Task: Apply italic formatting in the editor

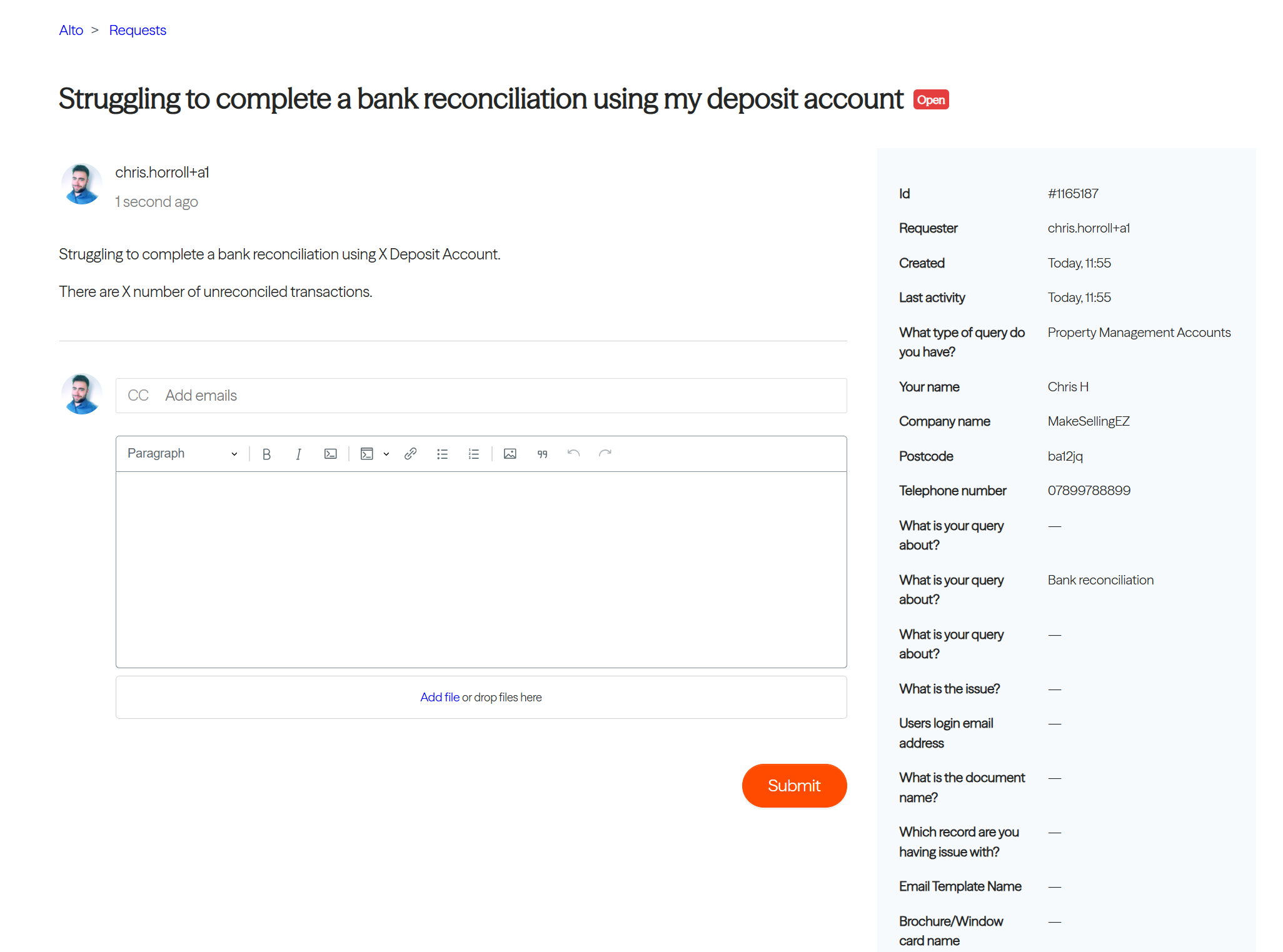Action: [298, 454]
